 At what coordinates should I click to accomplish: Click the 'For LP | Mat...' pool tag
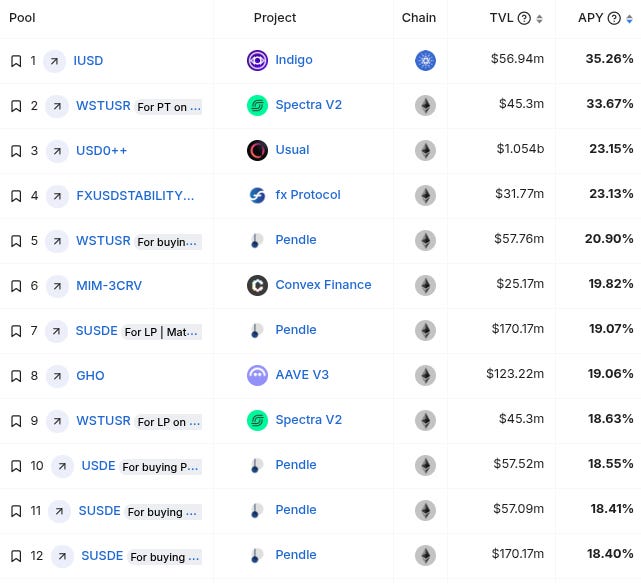(161, 332)
